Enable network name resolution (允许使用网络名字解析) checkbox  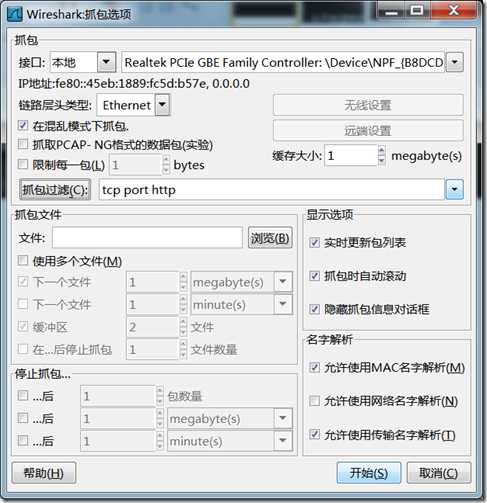314,401
